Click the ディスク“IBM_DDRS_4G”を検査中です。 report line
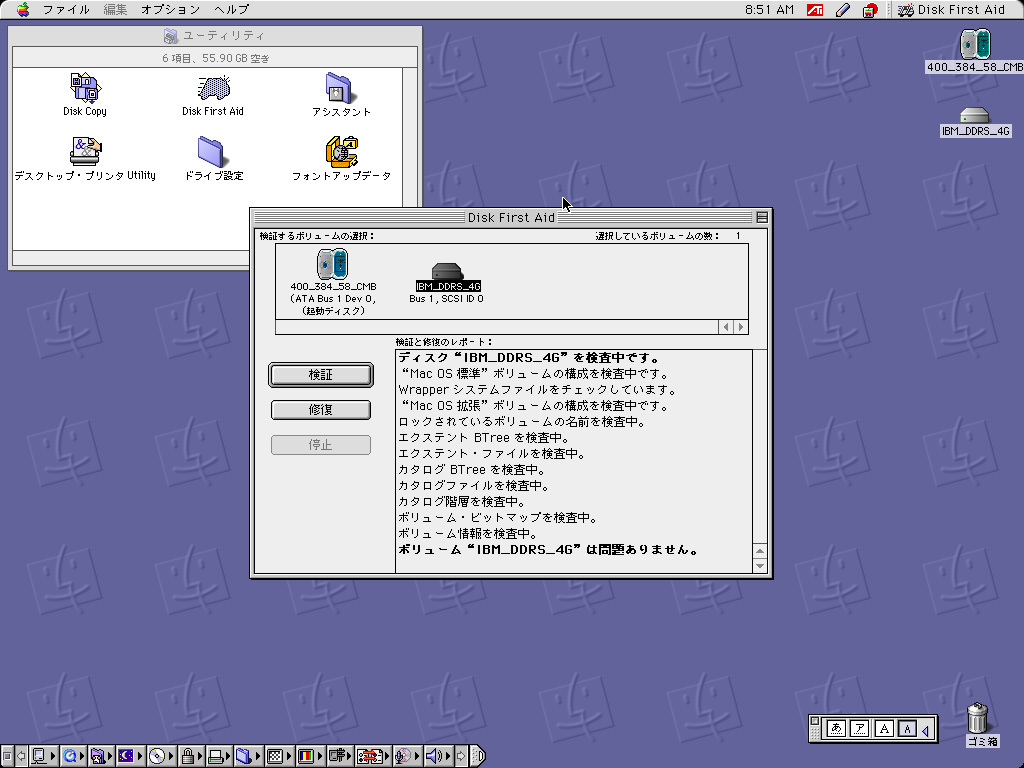 530,358
